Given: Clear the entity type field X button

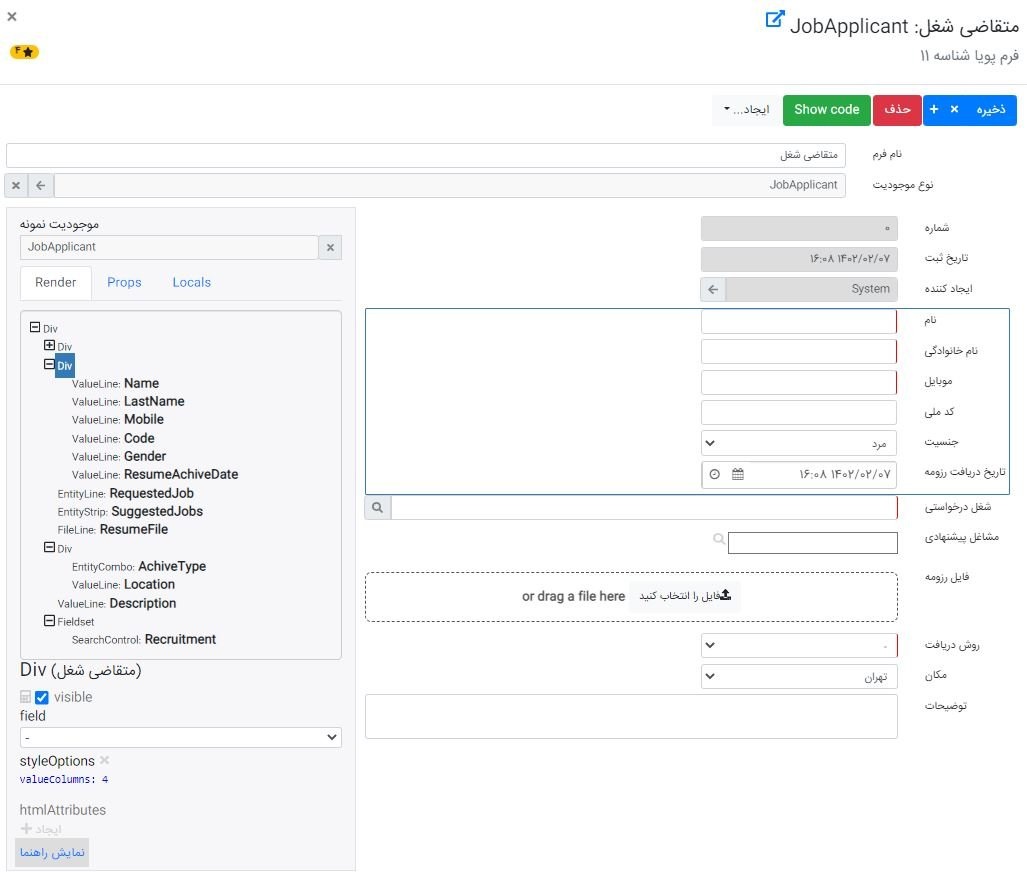Looking at the screenshot, I should pyautogui.click(x=16, y=186).
